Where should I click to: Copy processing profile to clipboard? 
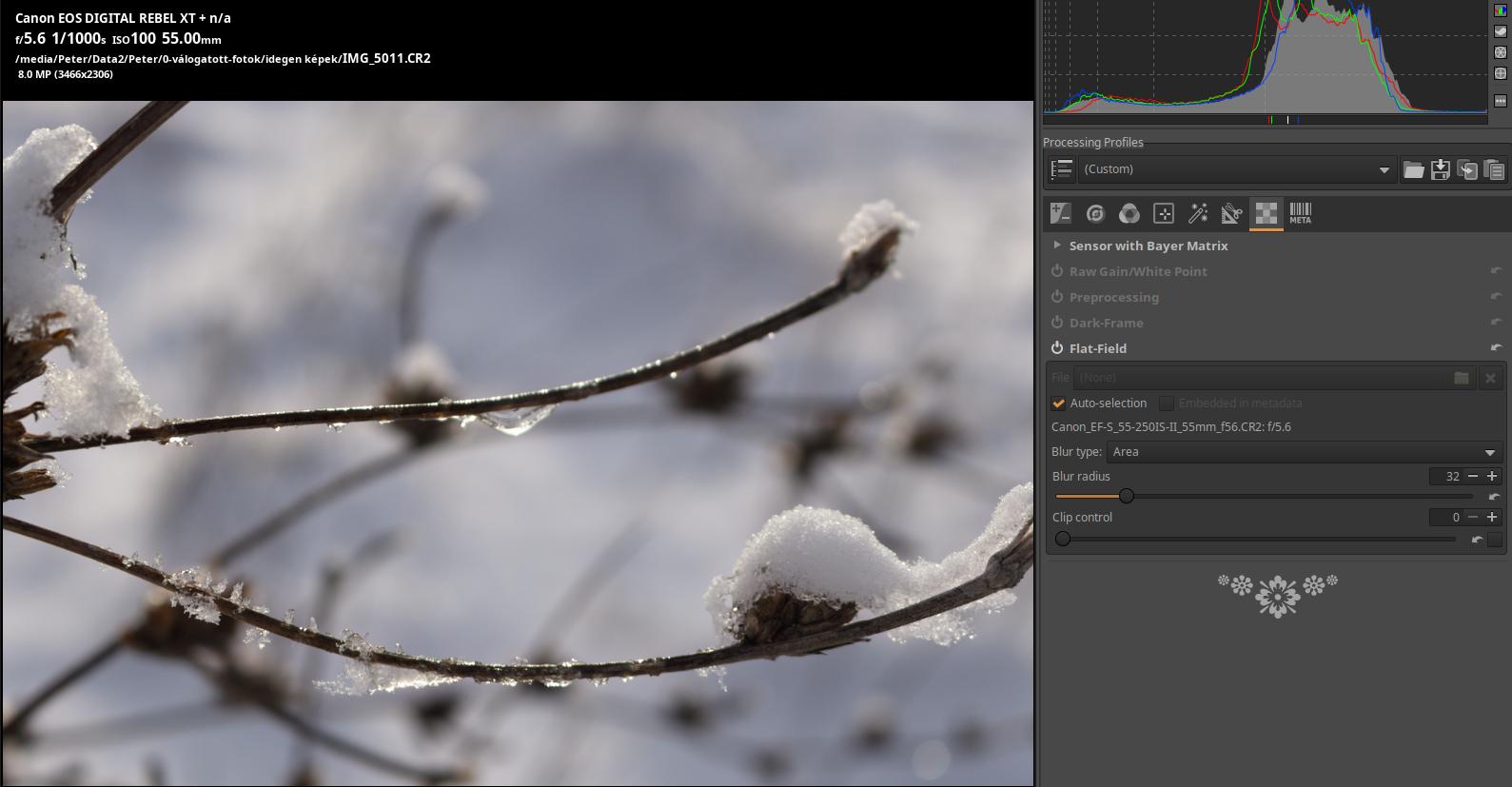pos(1467,170)
